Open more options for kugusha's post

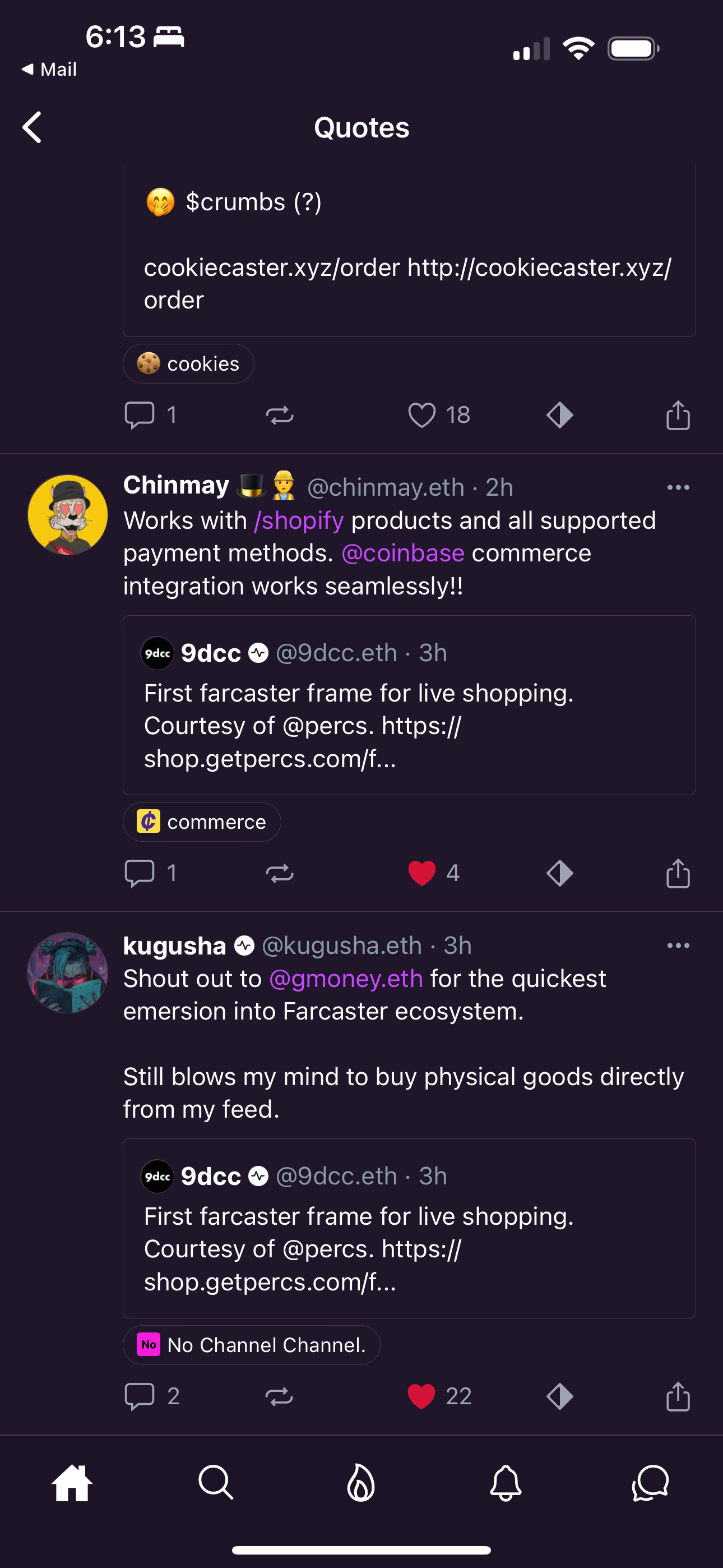point(678,946)
